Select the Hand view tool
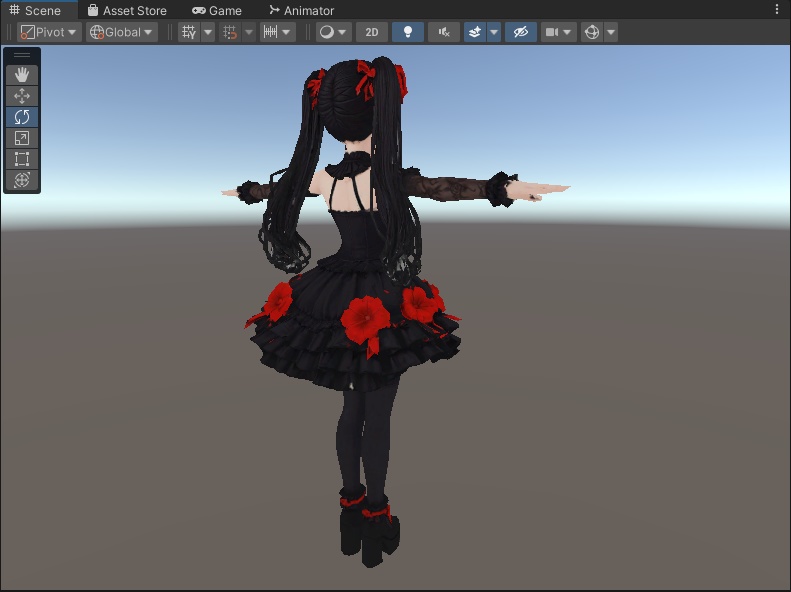This screenshot has width=791, height=592. [x=22, y=75]
